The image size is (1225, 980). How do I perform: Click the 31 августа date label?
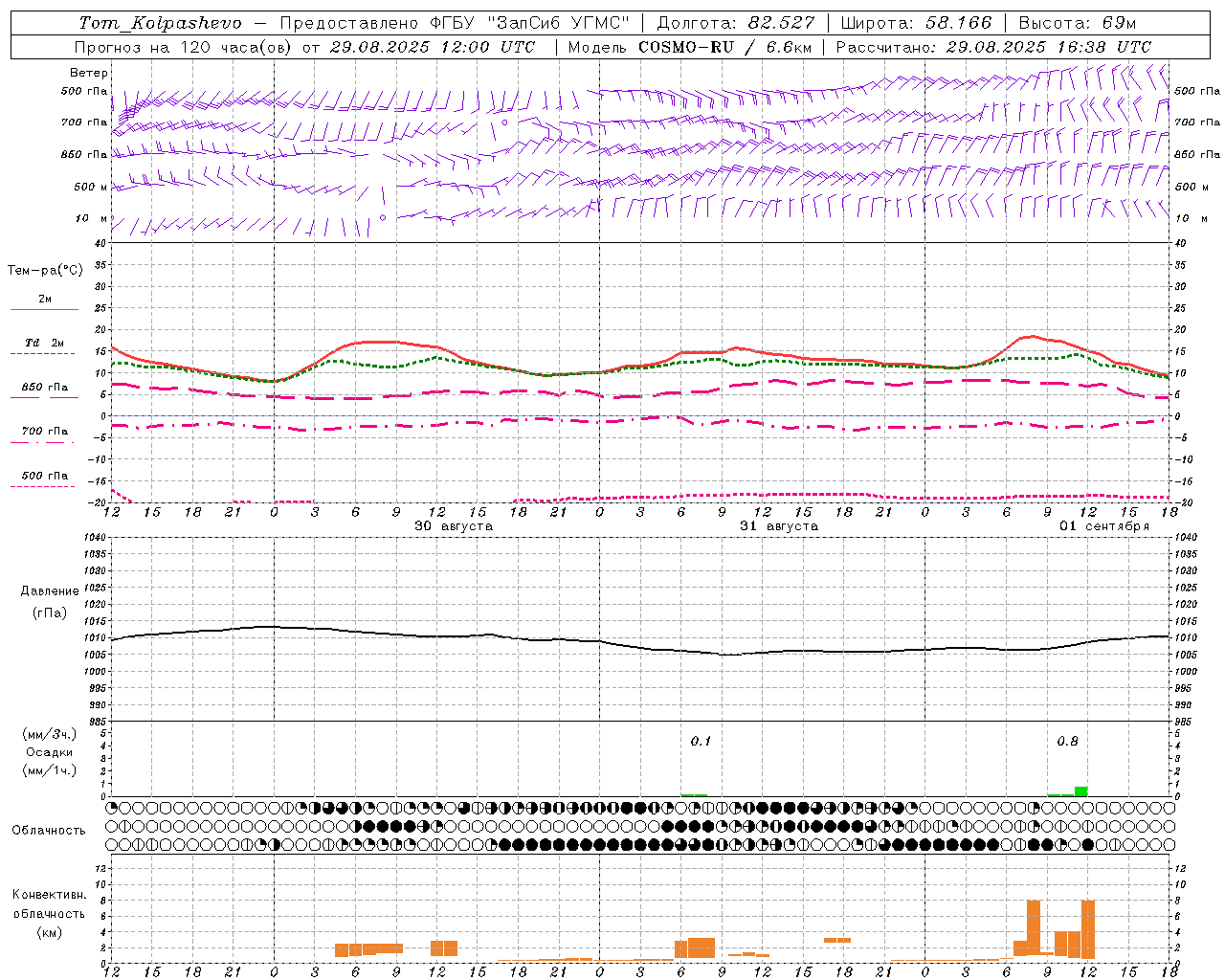coord(779,526)
